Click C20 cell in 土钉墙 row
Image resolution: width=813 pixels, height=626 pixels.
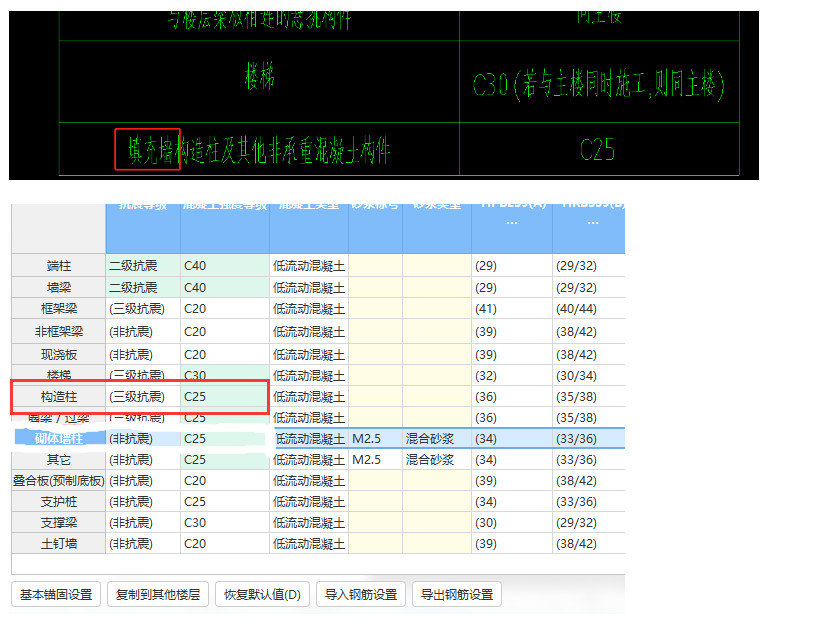225,544
